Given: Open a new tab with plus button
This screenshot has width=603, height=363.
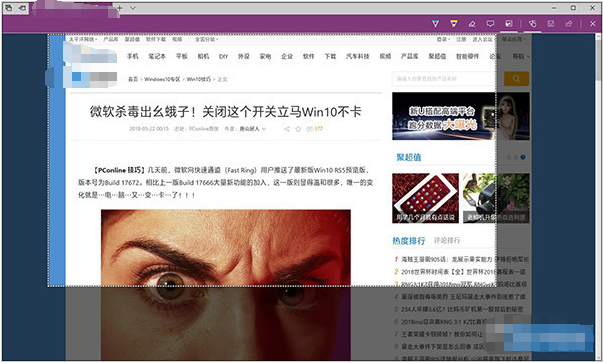Looking at the screenshot, I should (x=120, y=8).
